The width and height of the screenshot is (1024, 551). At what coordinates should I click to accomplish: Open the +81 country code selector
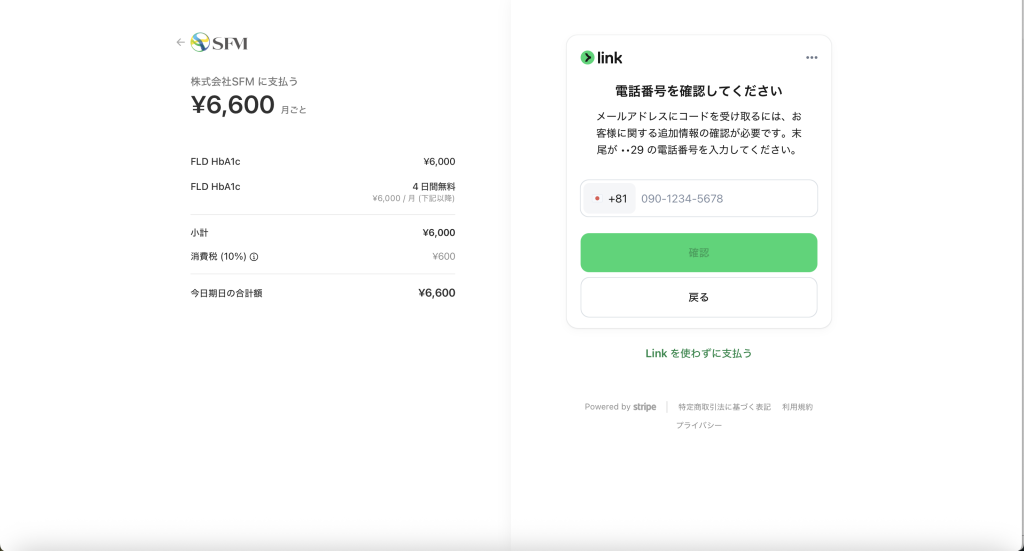(x=609, y=198)
